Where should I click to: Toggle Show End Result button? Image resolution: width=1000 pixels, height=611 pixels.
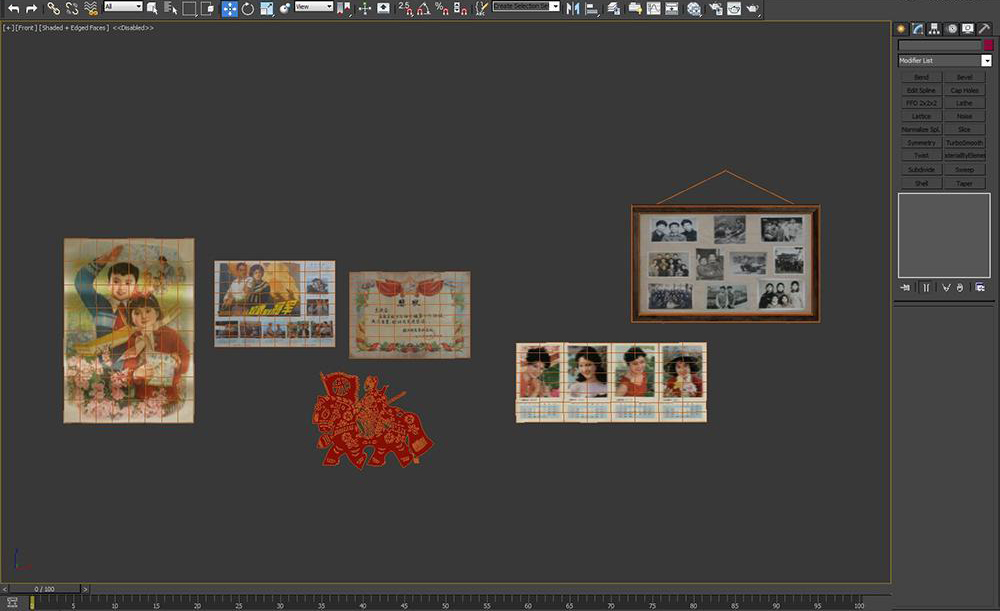tap(926, 288)
